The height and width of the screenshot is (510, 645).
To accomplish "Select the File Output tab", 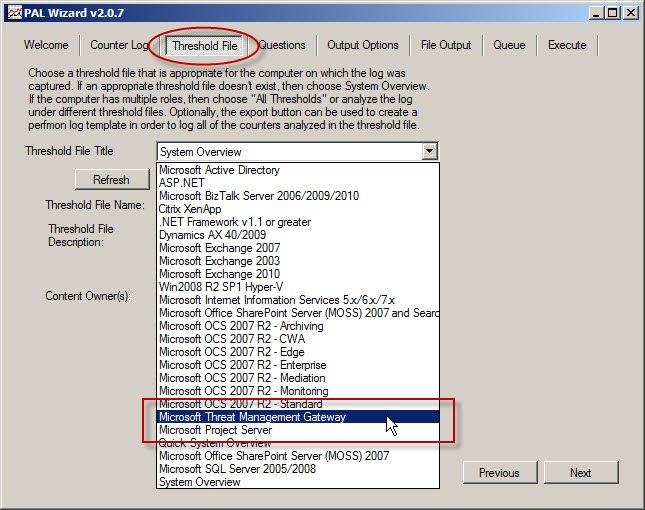I will coord(445,45).
